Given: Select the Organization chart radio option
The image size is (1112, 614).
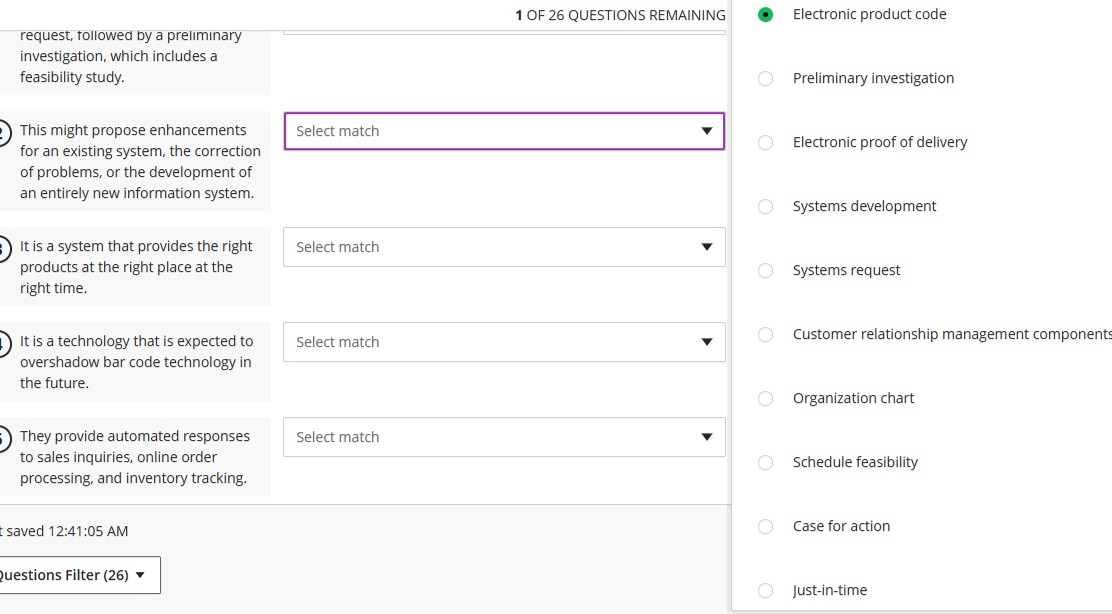Looking at the screenshot, I should (765, 398).
